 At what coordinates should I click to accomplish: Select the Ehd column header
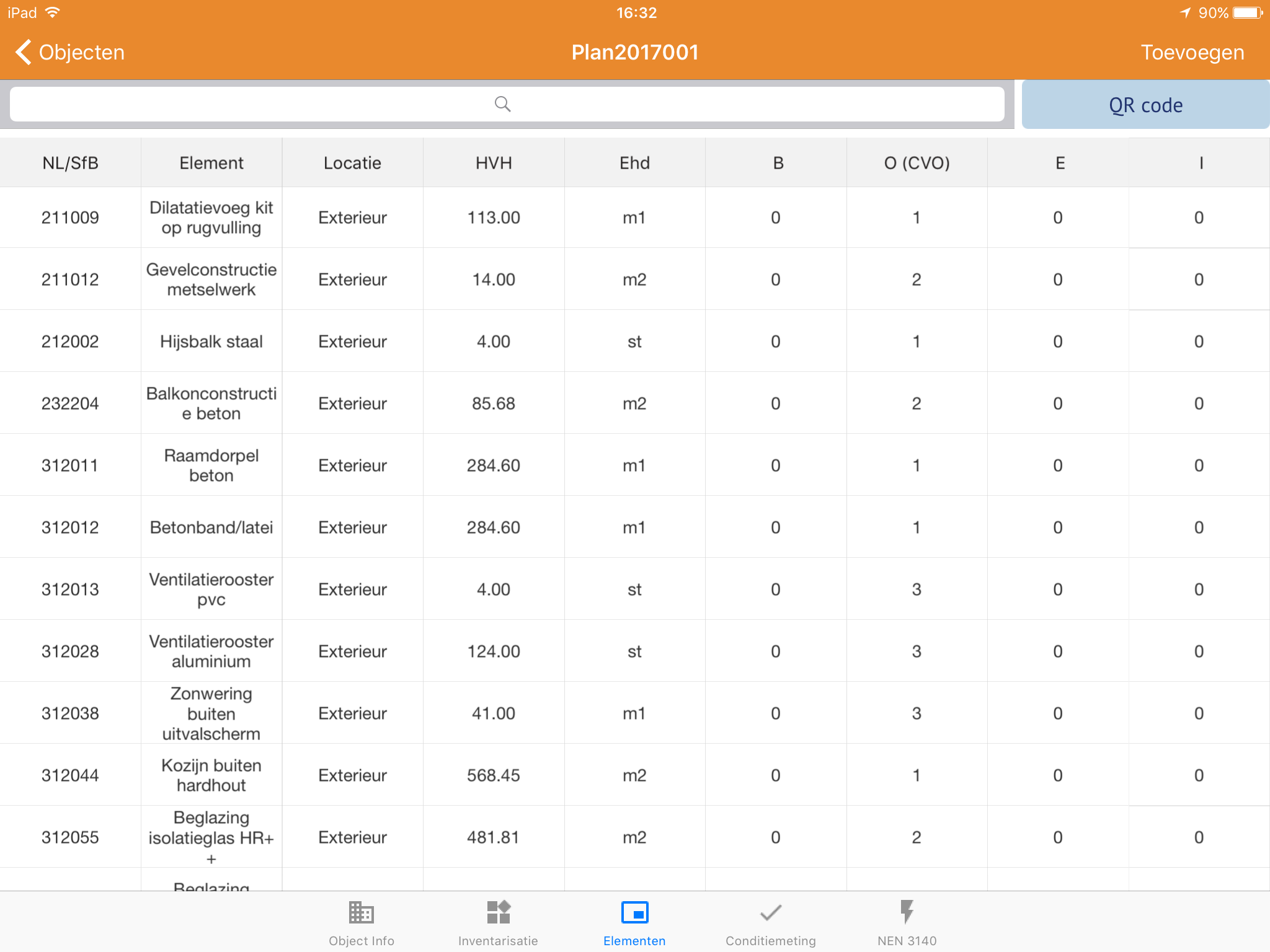coord(634,162)
